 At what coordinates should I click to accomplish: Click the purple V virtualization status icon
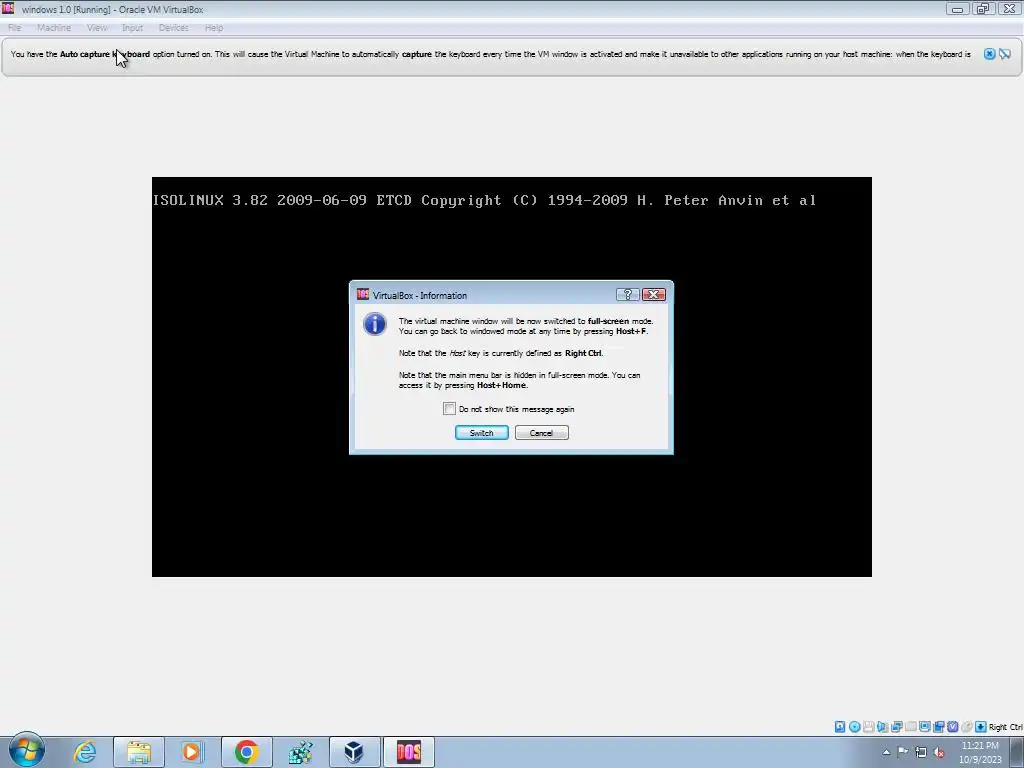pyautogui.click(x=953, y=727)
